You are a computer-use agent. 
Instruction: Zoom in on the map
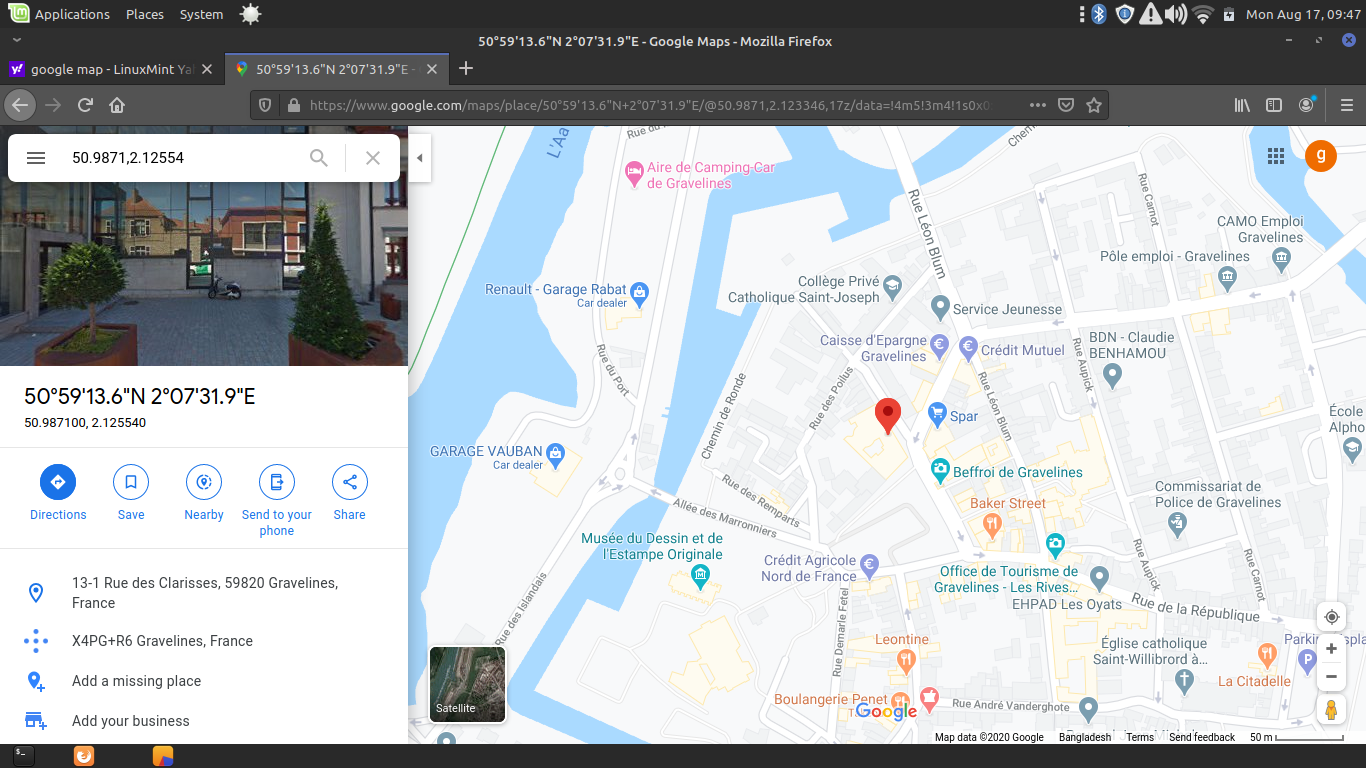1331,649
